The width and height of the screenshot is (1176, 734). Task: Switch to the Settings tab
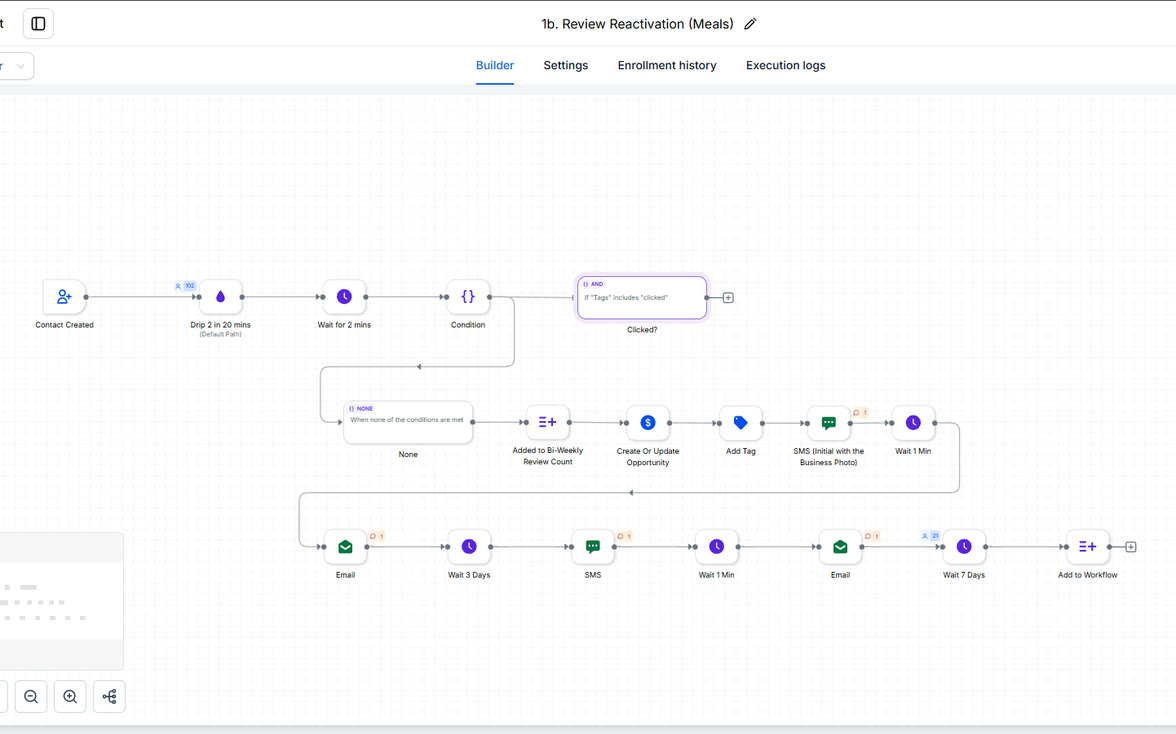[x=566, y=65]
